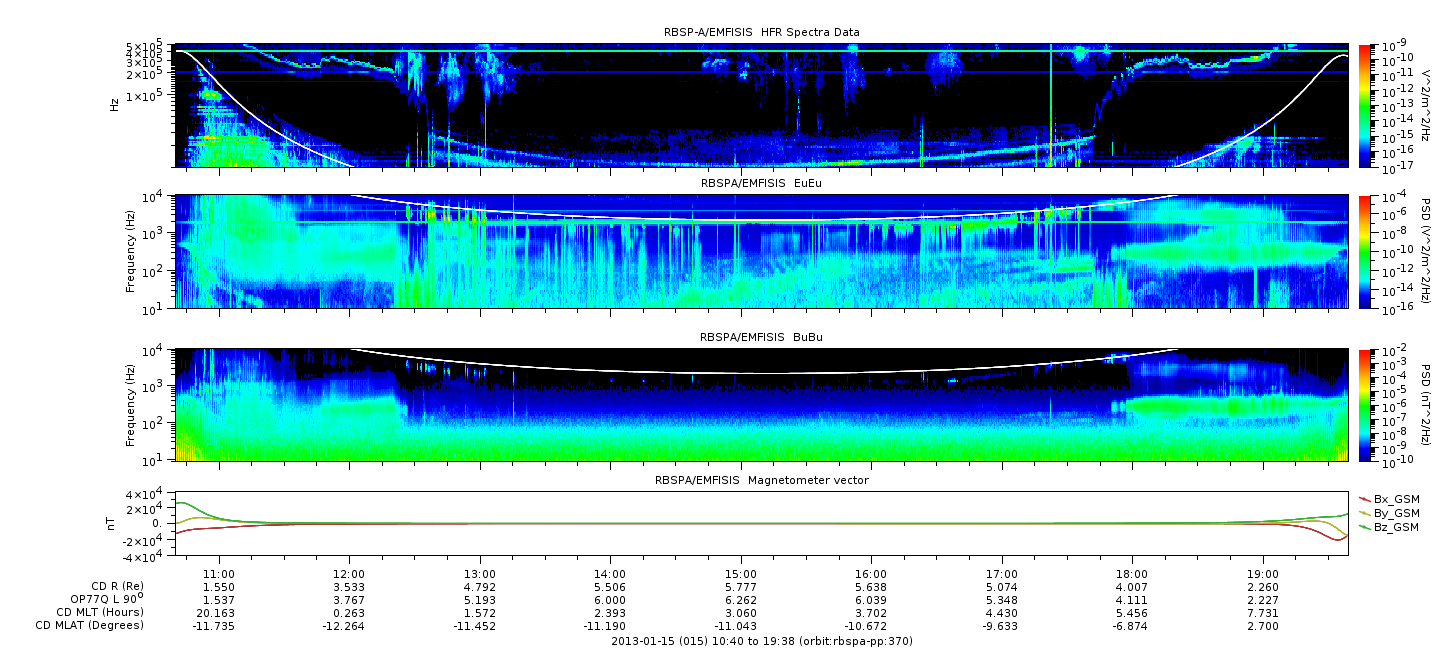This screenshot has width=1447, height=658.
Task: Click the HFR Spectra color bar
Action: click(1365, 104)
